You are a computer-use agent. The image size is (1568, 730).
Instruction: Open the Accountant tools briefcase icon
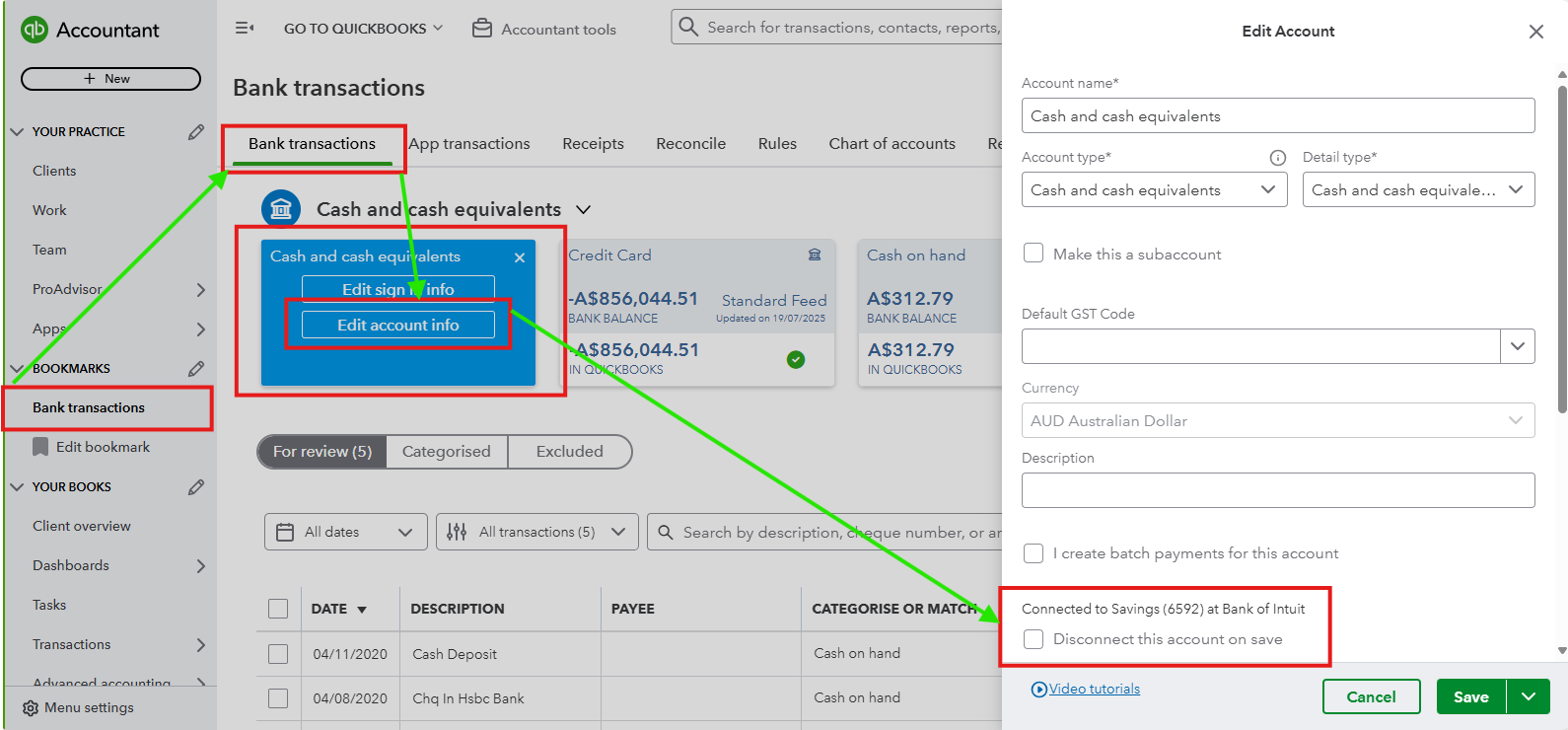tap(482, 29)
